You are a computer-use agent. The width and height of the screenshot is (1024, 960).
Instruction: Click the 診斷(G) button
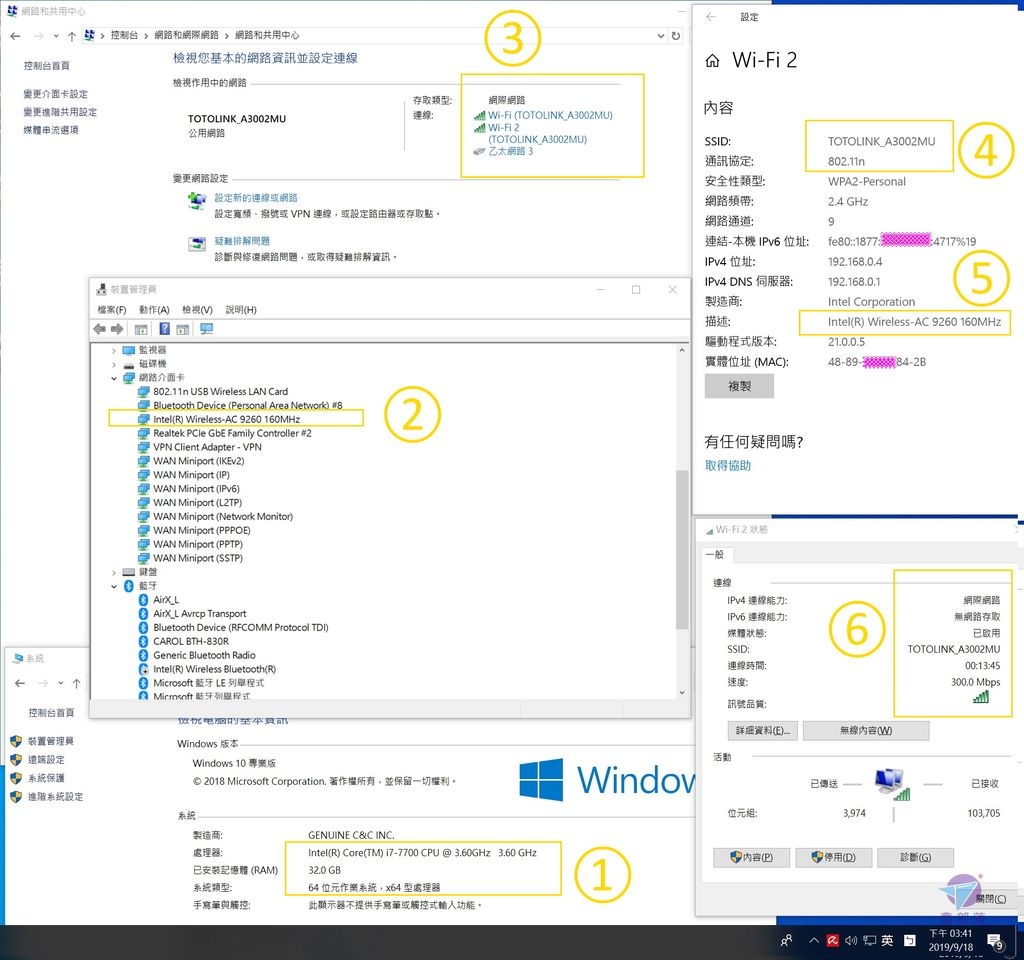[x=915, y=857]
